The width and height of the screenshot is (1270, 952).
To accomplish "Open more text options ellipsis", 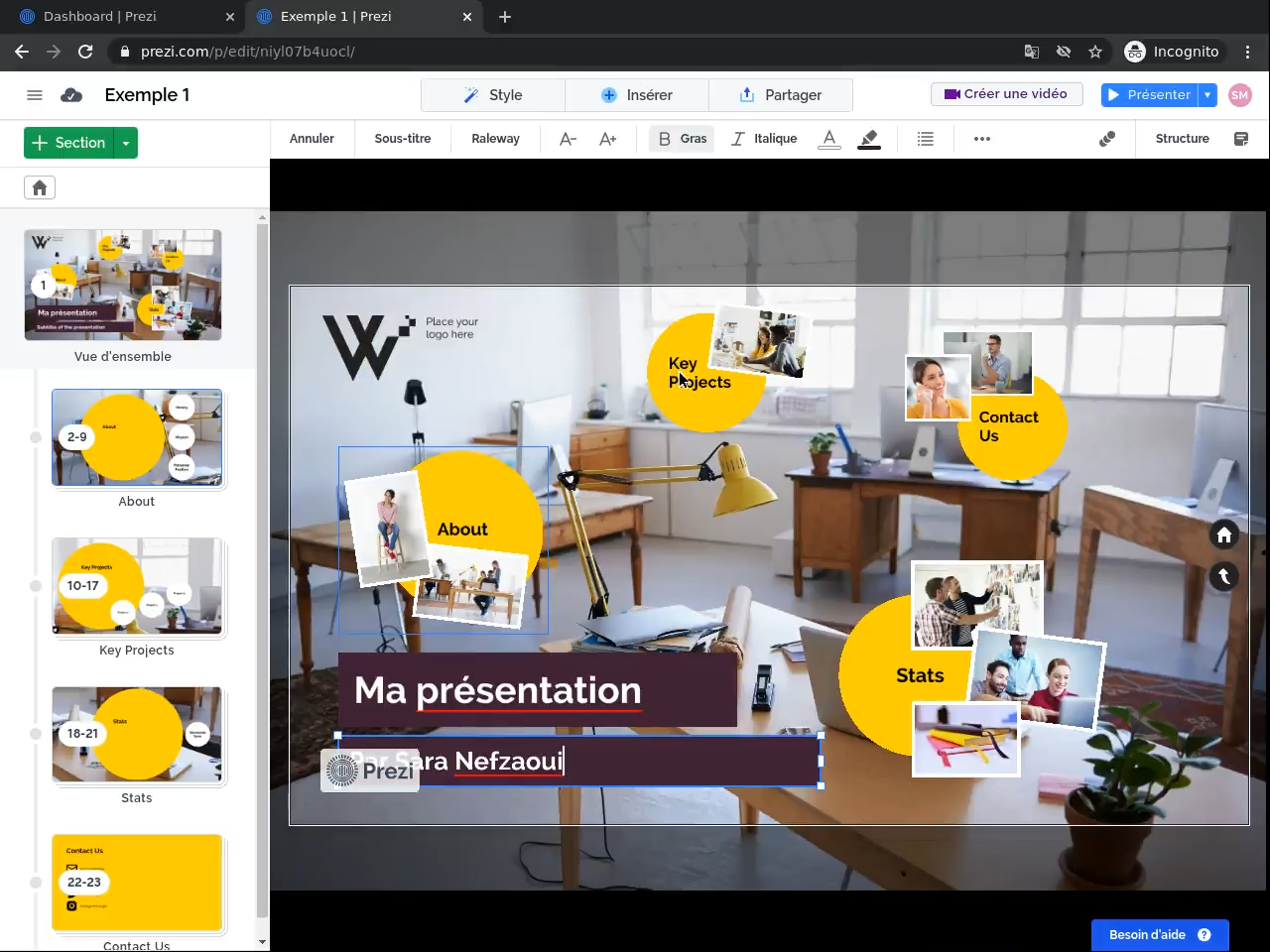I will pyautogui.click(x=982, y=139).
